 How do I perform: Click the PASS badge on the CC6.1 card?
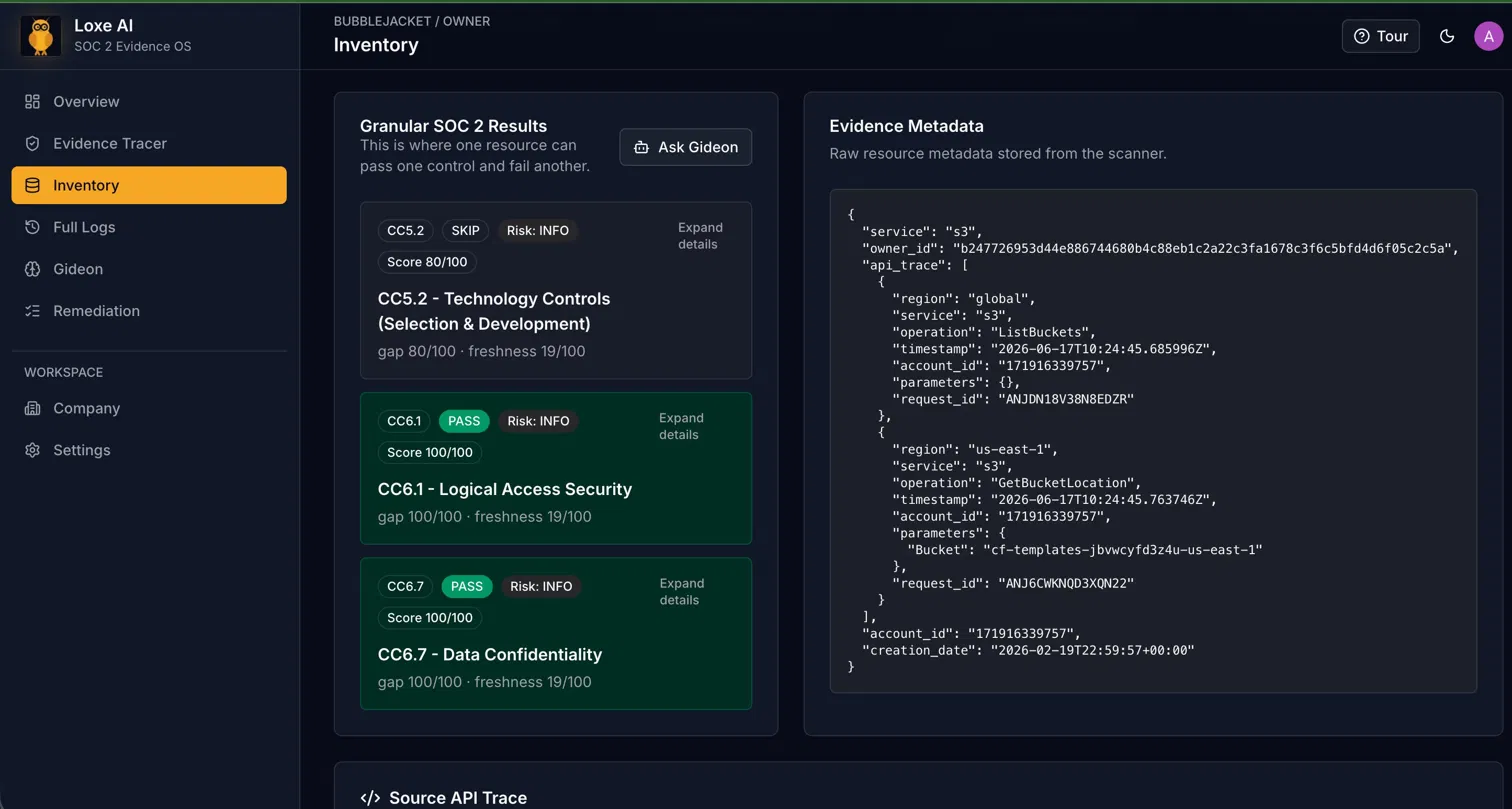pos(464,421)
